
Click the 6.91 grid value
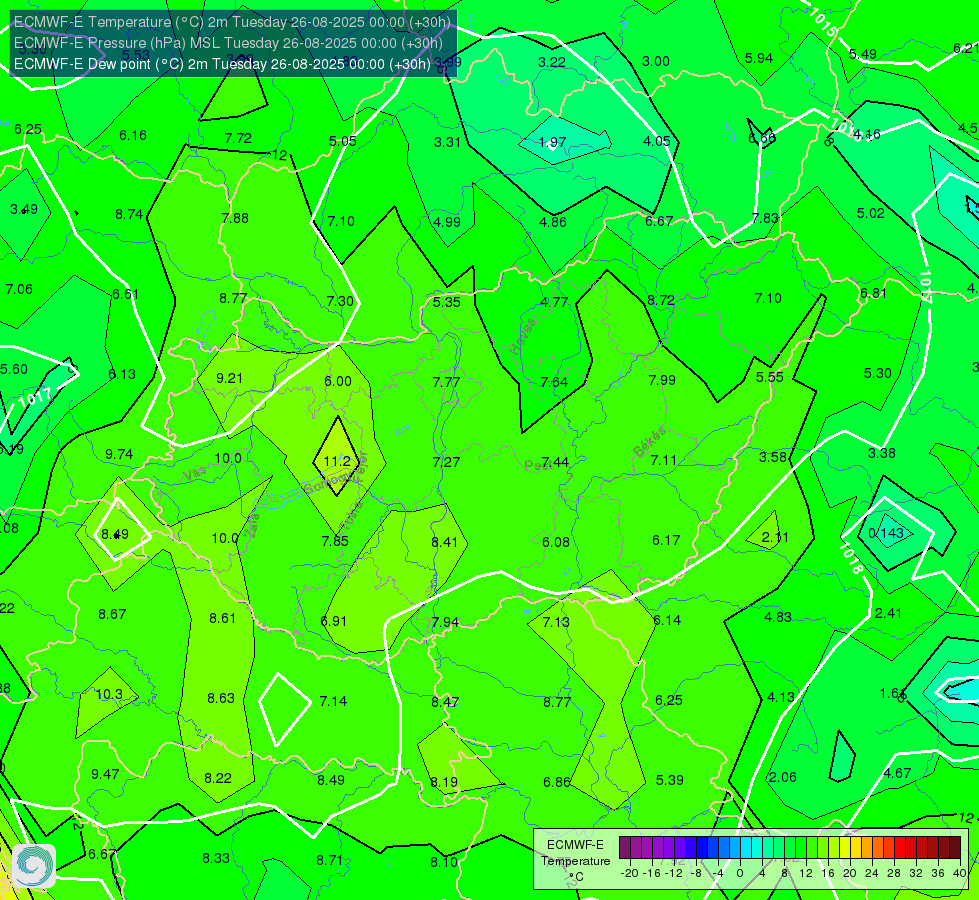(333, 621)
